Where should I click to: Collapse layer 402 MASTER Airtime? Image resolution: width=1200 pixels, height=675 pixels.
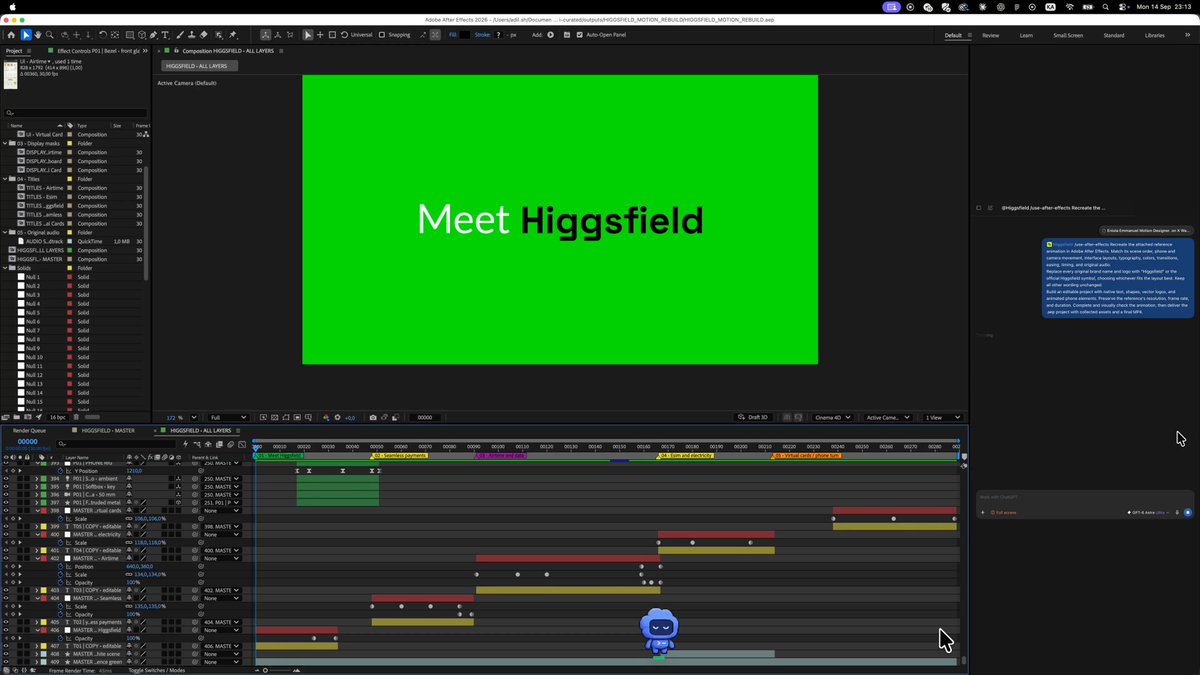37,558
